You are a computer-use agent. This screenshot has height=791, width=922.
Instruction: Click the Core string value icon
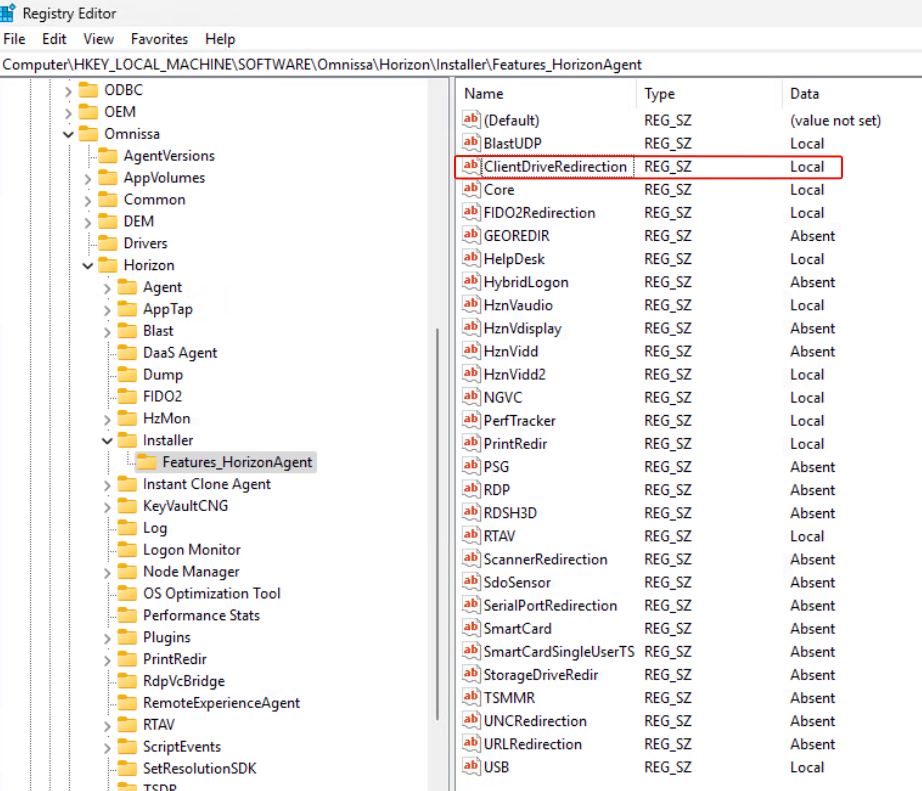click(471, 189)
